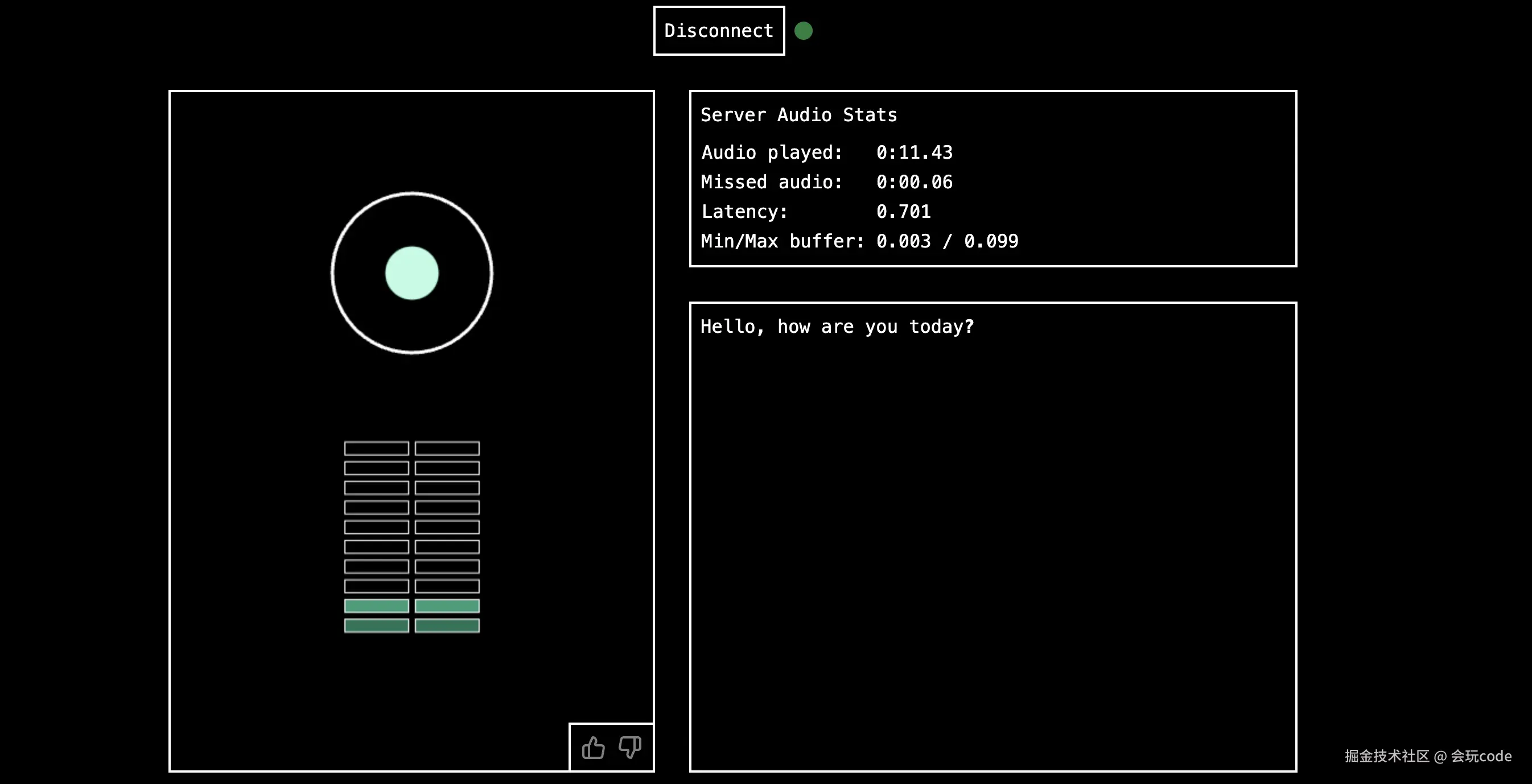Click the thumbs down feedback icon
The image size is (1532, 784).
click(x=630, y=747)
